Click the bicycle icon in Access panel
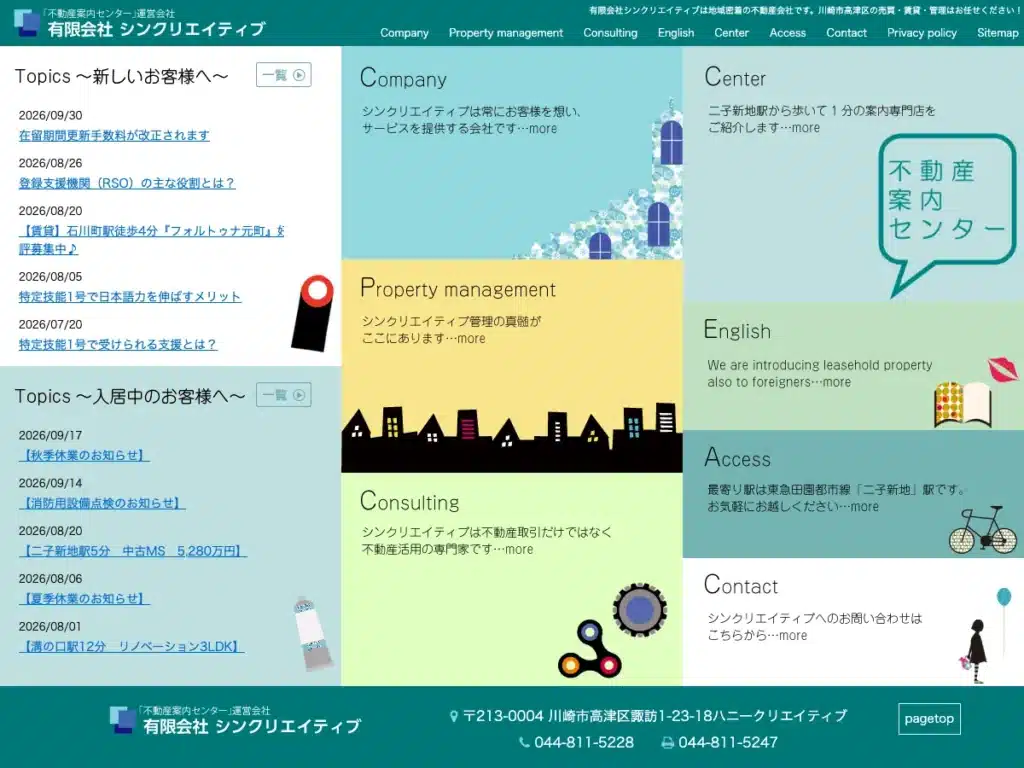This screenshot has width=1024, height=768. click(x=982, y=528)
